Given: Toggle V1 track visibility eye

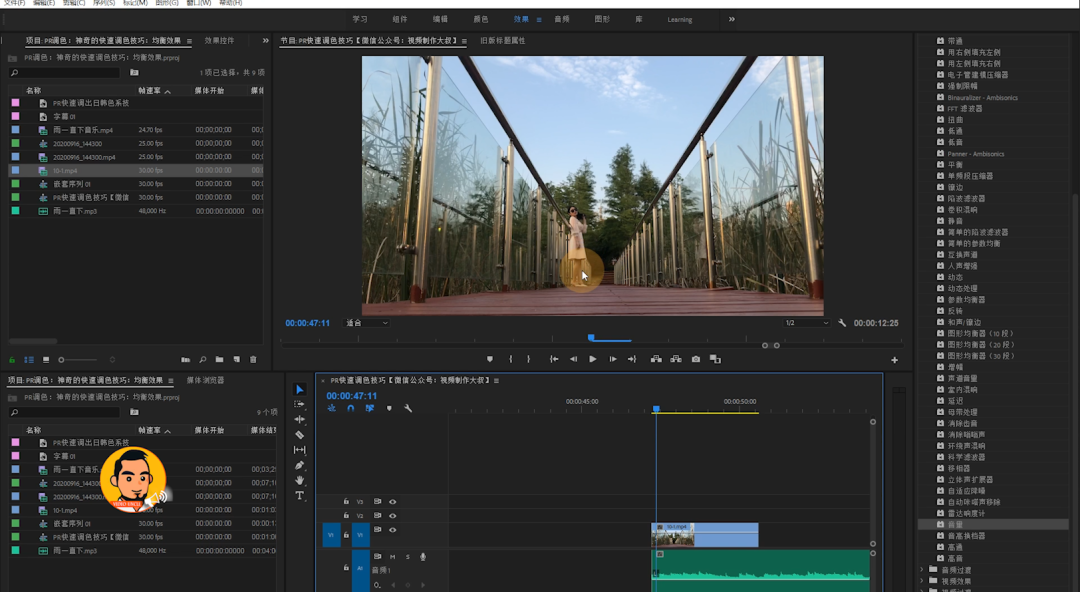Looking at the screenshot, I should tap(393, 530).
